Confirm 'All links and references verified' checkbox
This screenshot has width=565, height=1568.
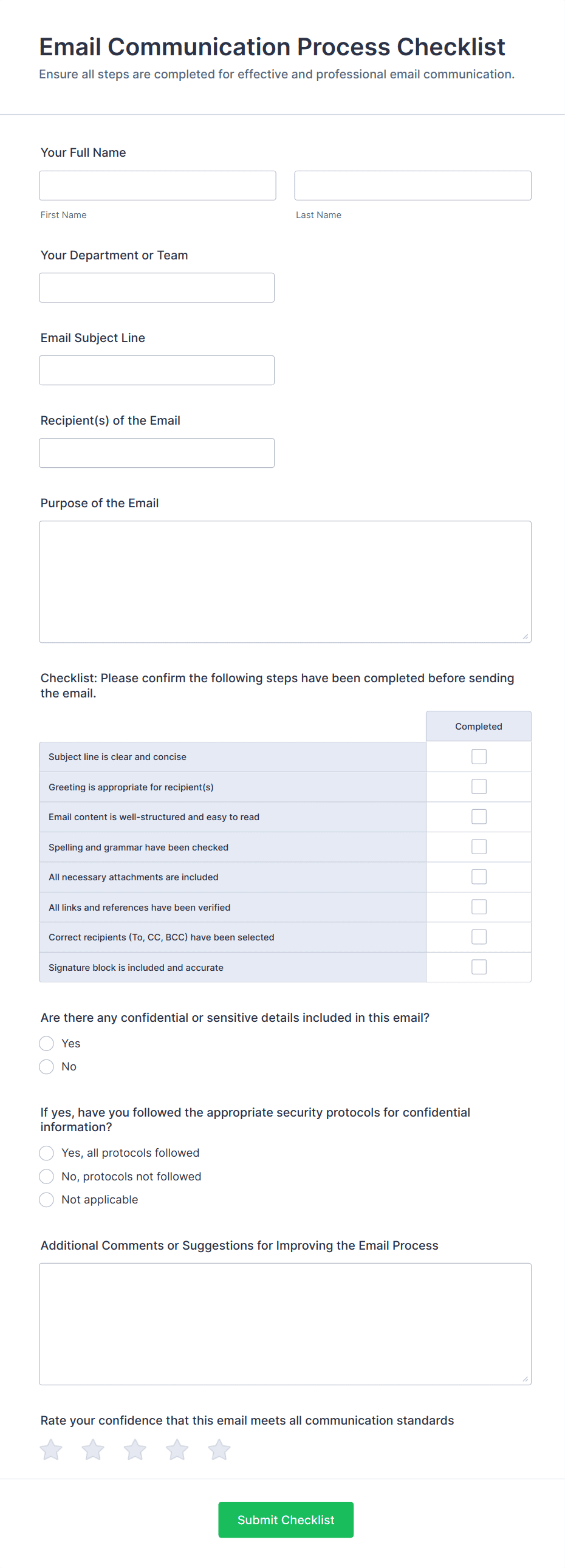[x=479, y=907]
